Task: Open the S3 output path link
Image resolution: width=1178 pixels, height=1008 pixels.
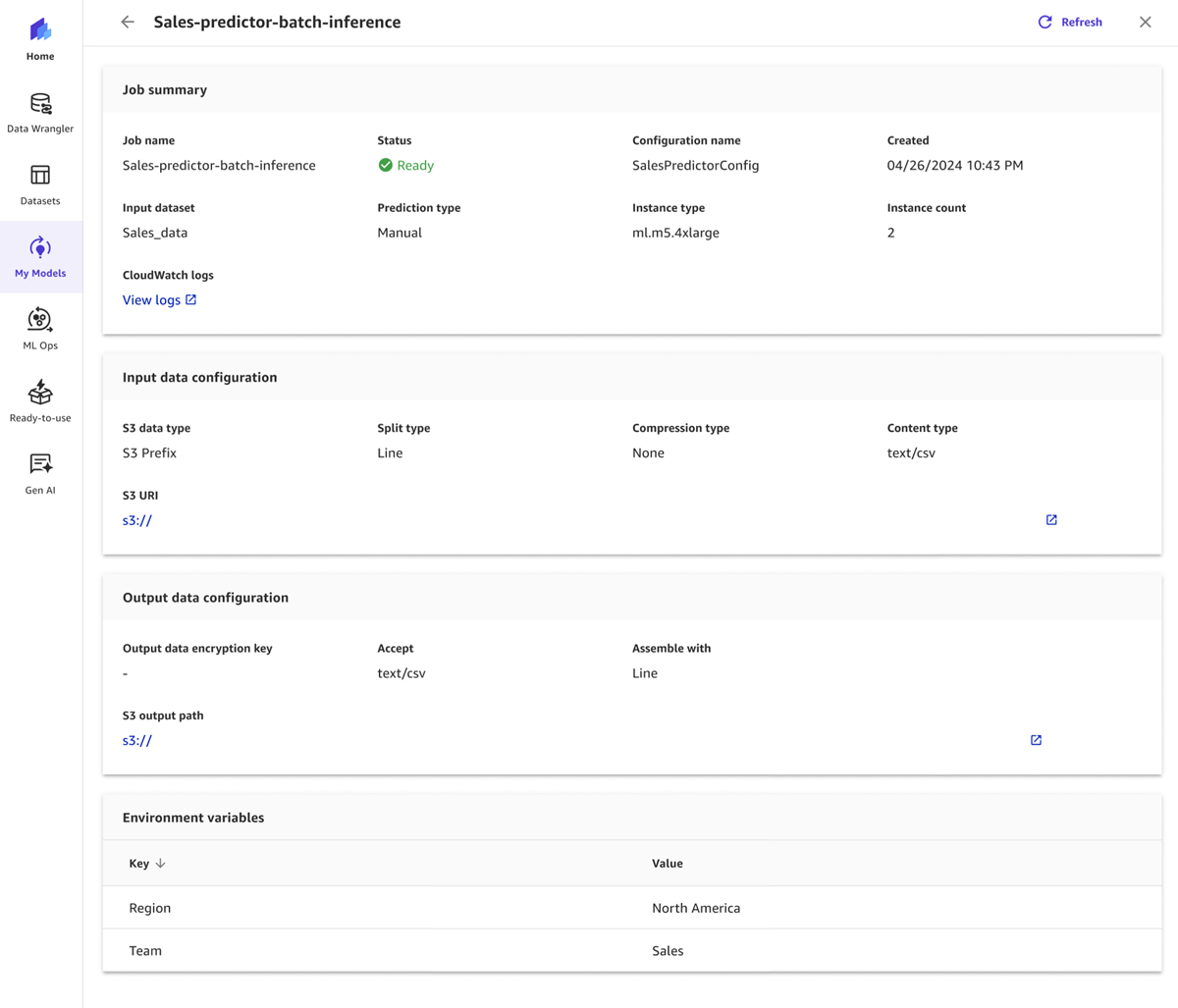Action: click(x=137, y=740)
